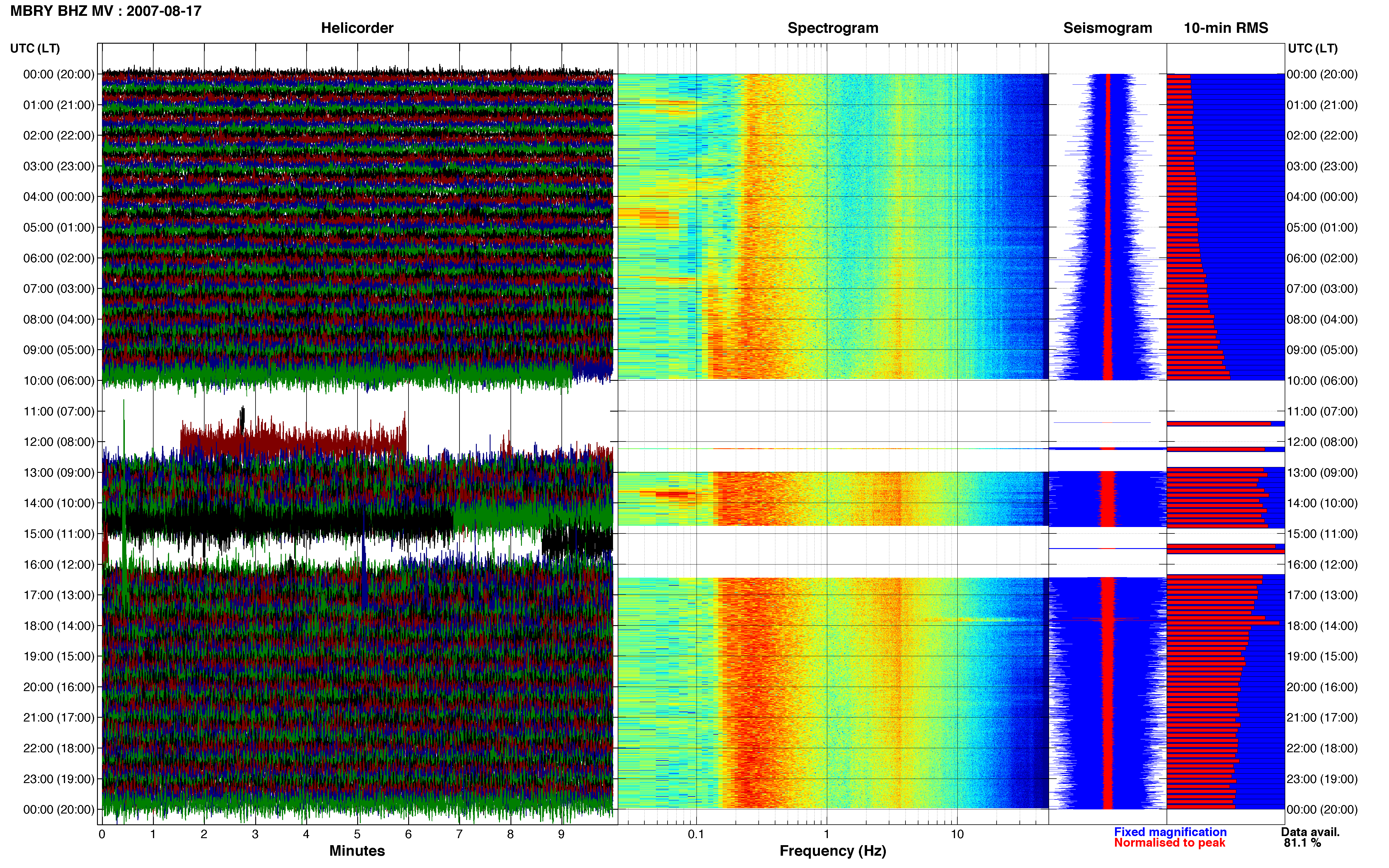
Task: Click '09:00 (05:00)' on the Helicorder time axis
Action: pyautogui.click(x=59, y=350)
